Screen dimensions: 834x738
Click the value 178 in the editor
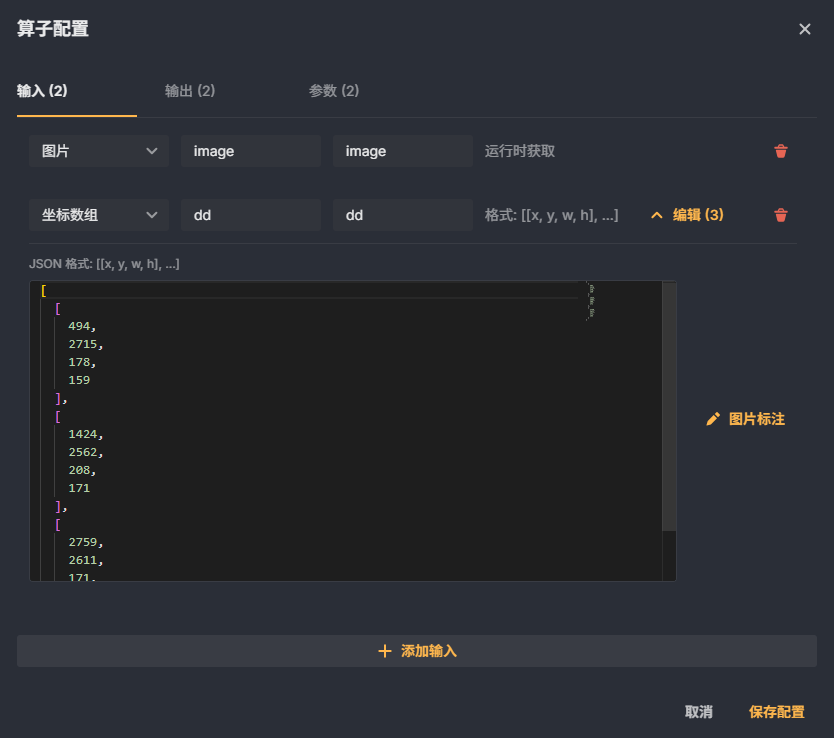click(79, 362)
